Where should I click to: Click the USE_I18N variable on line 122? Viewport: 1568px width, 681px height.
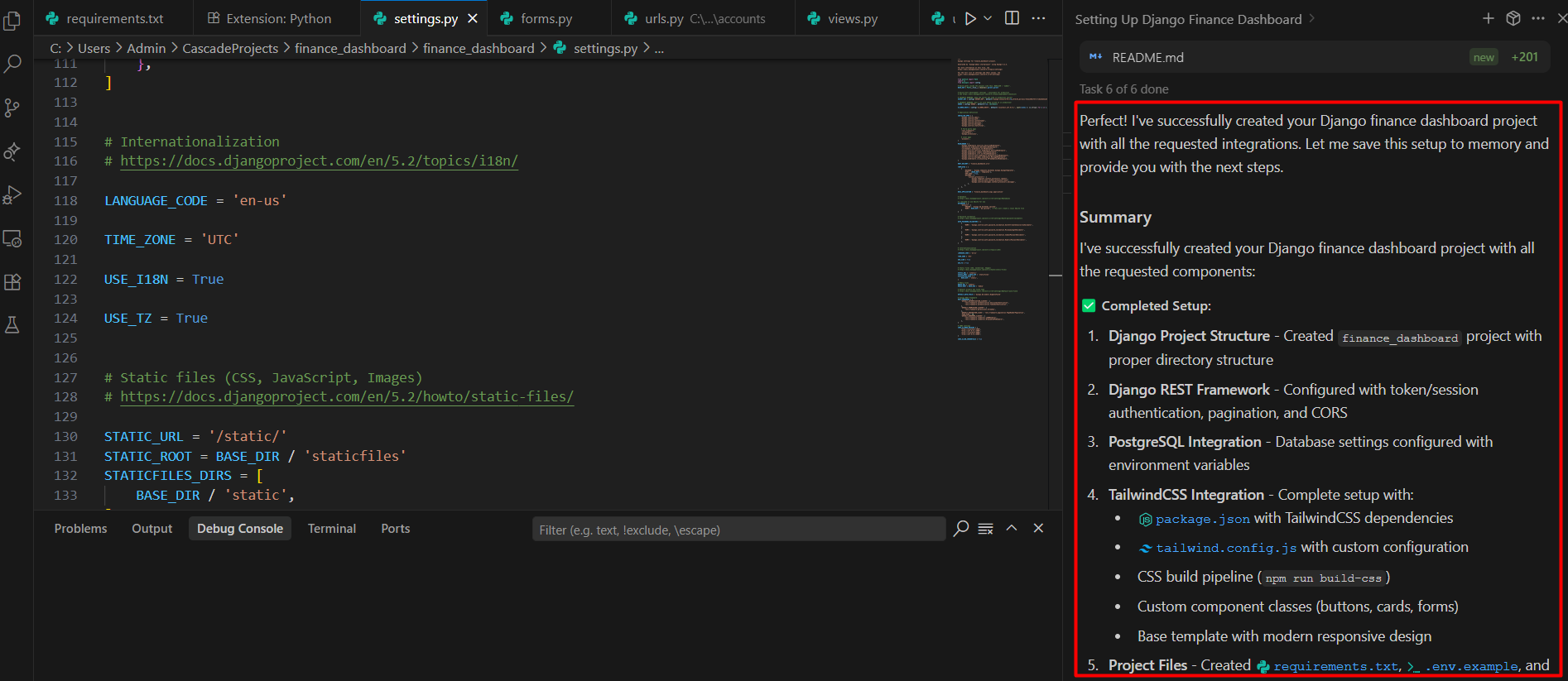tap(136, 280)
